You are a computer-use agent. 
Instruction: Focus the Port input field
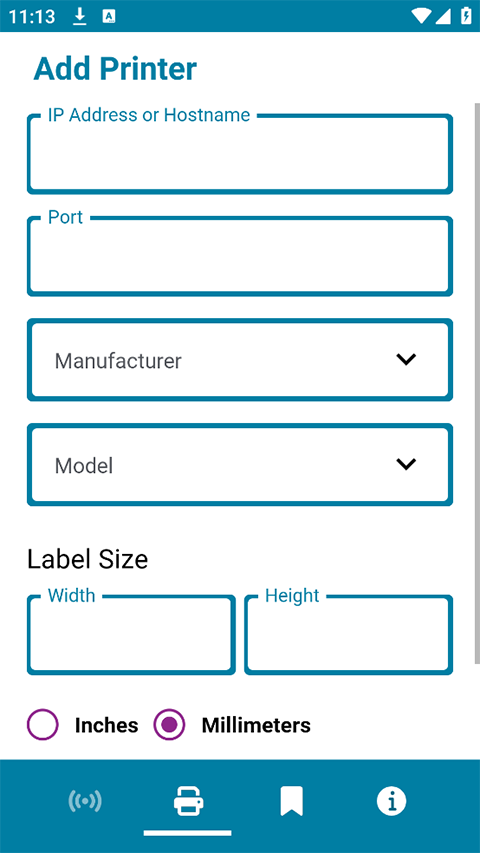[240, 256]
